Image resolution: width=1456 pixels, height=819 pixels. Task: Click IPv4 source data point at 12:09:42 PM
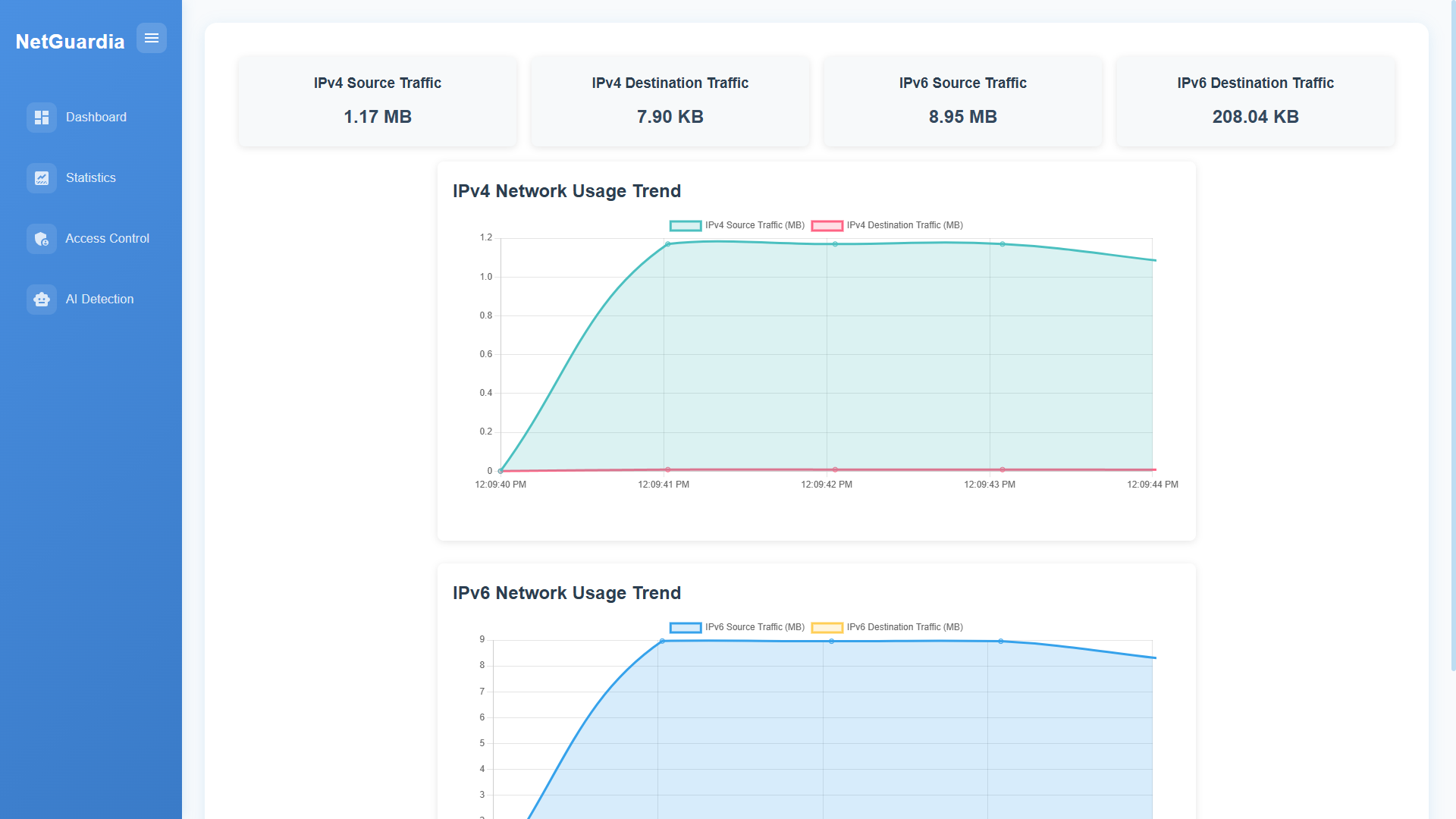(835, 244)
